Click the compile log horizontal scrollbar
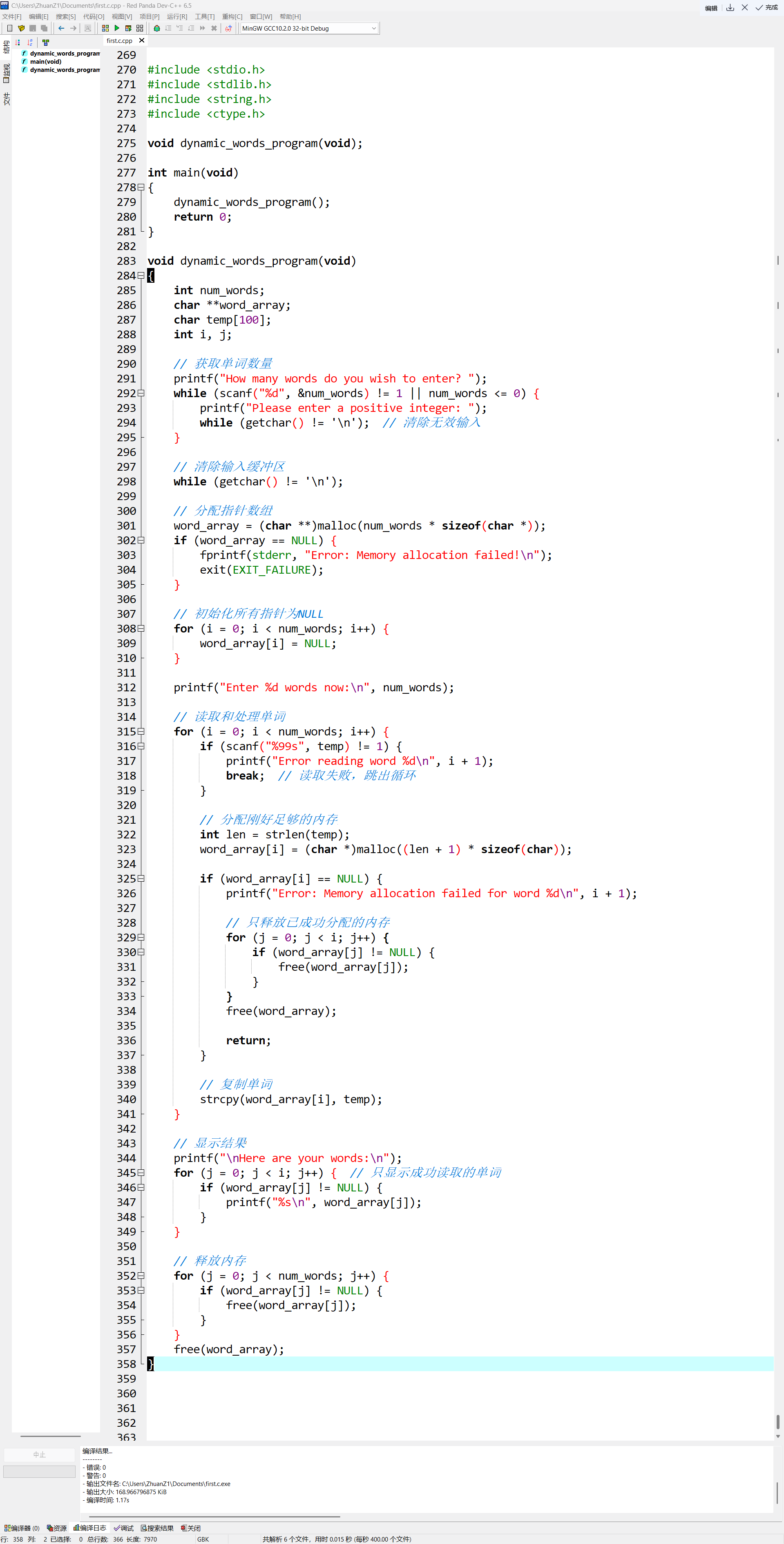 coord(214,1517)
